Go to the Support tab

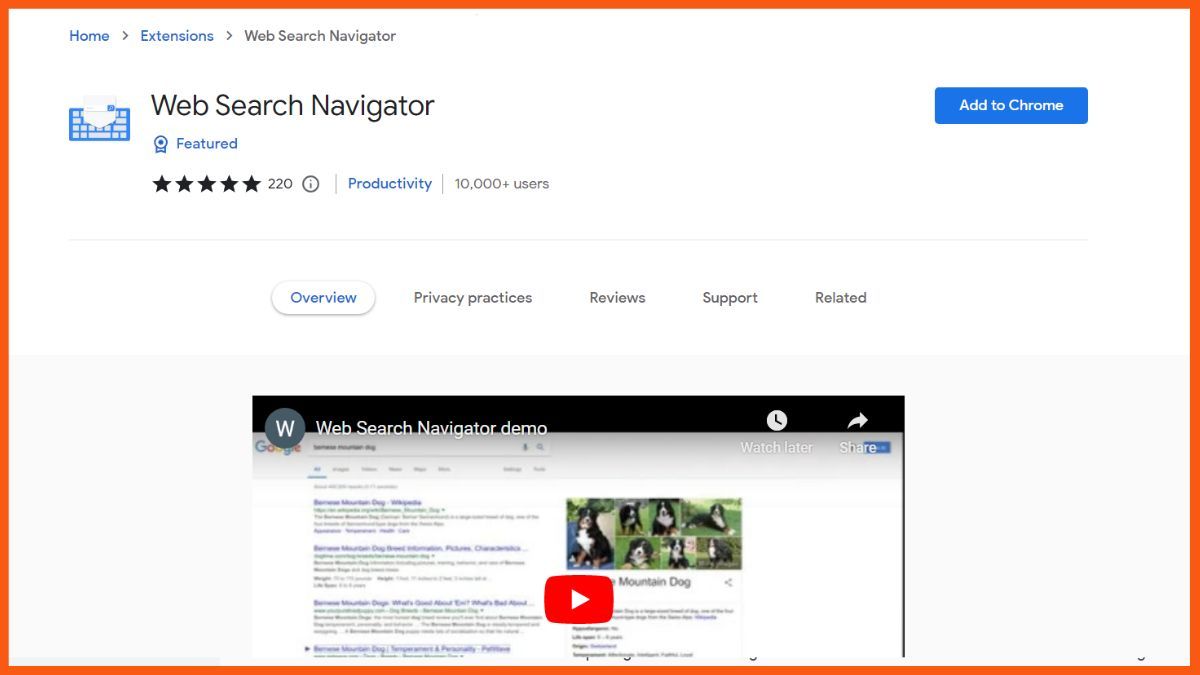click(730, 298)
